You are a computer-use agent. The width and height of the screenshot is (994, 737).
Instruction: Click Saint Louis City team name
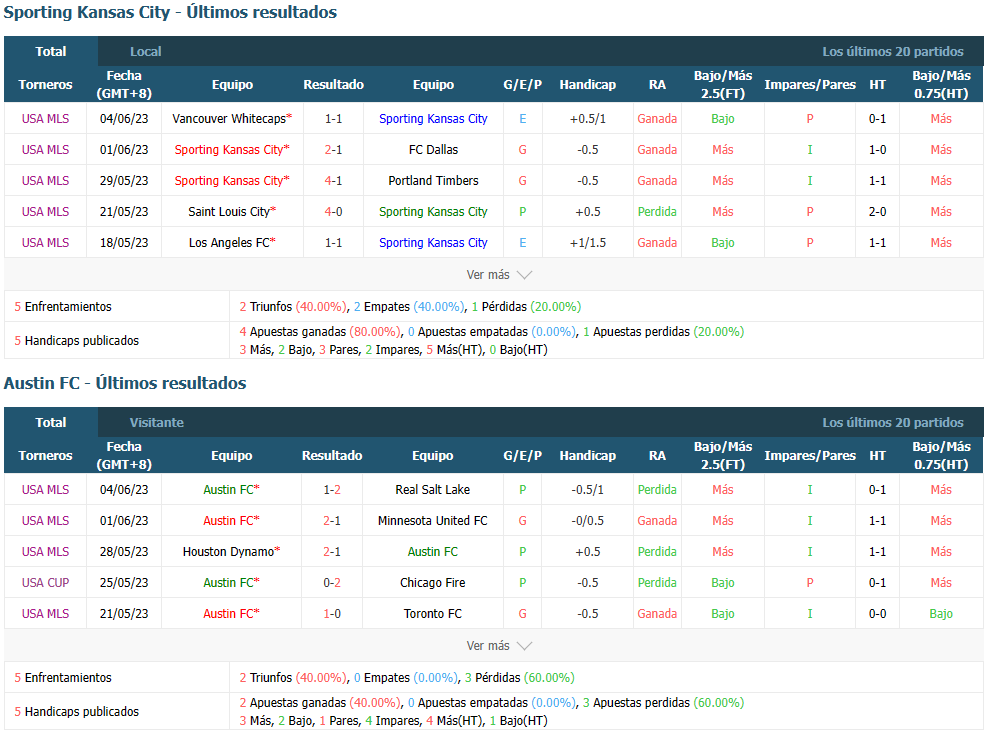[232, 212]
